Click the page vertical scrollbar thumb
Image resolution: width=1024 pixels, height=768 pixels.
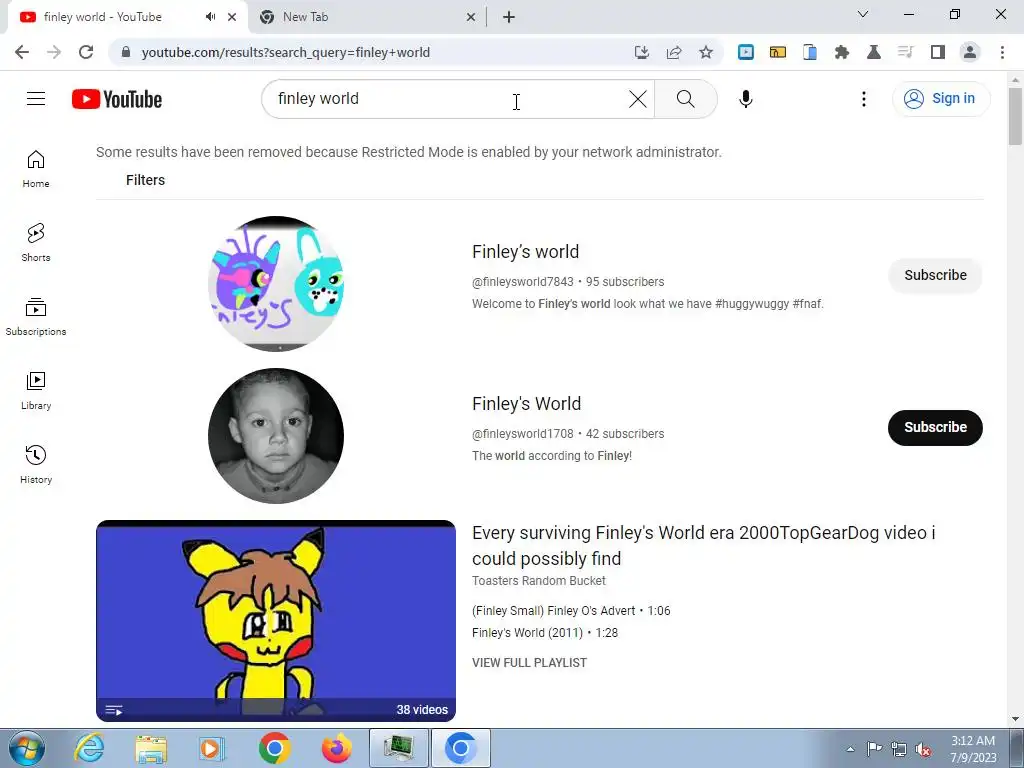pos(1015,116)
